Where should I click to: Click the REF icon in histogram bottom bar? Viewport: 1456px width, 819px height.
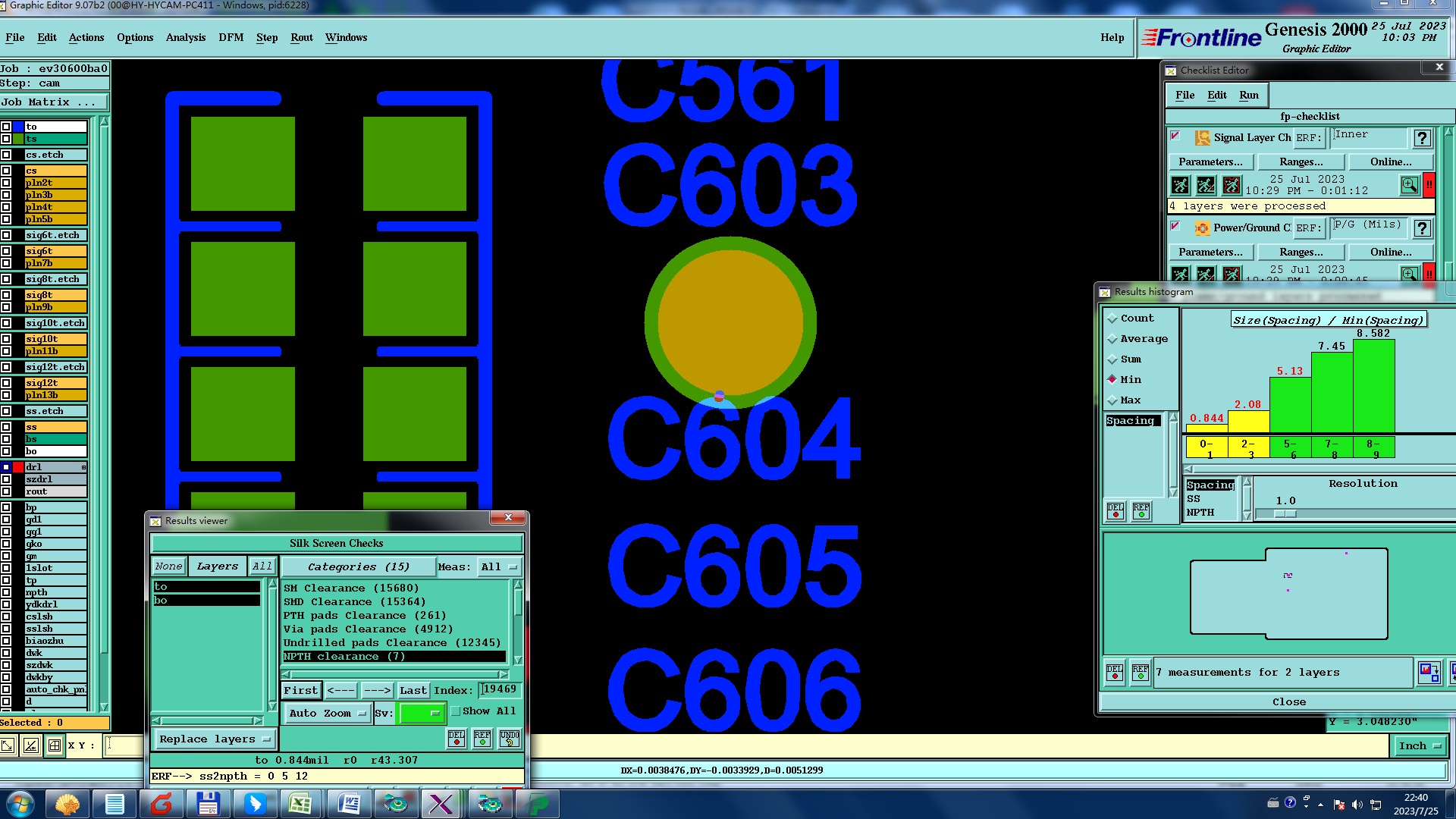tap(1141, 673)
